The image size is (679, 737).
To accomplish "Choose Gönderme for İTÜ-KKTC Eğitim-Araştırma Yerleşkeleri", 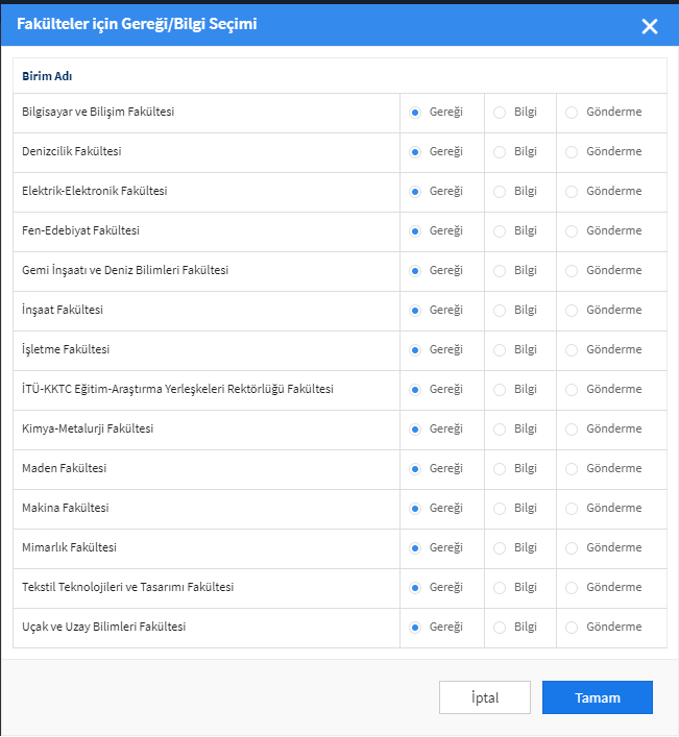I will coord(571,390).
